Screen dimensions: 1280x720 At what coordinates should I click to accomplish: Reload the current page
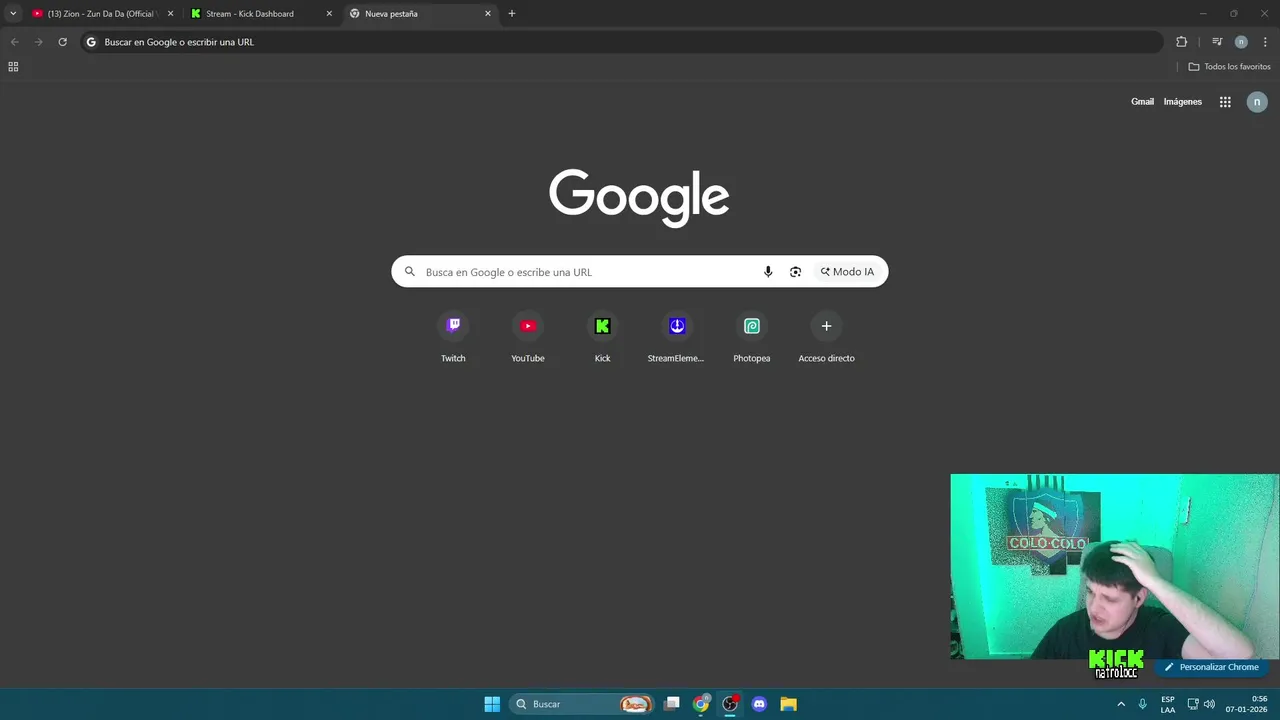pos(62,42)
